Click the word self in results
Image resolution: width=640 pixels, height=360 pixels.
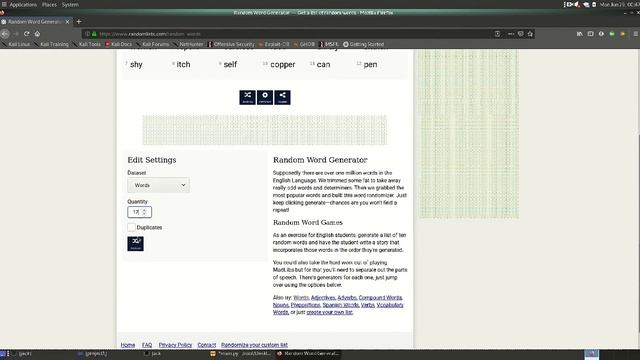point(230,64)
